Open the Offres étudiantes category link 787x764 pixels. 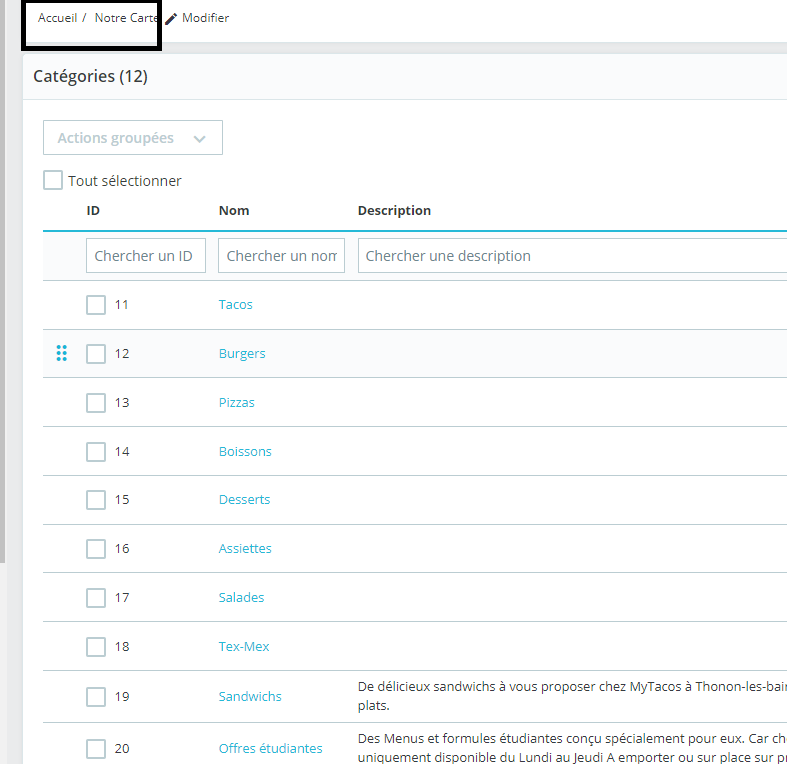click(271, 748)
